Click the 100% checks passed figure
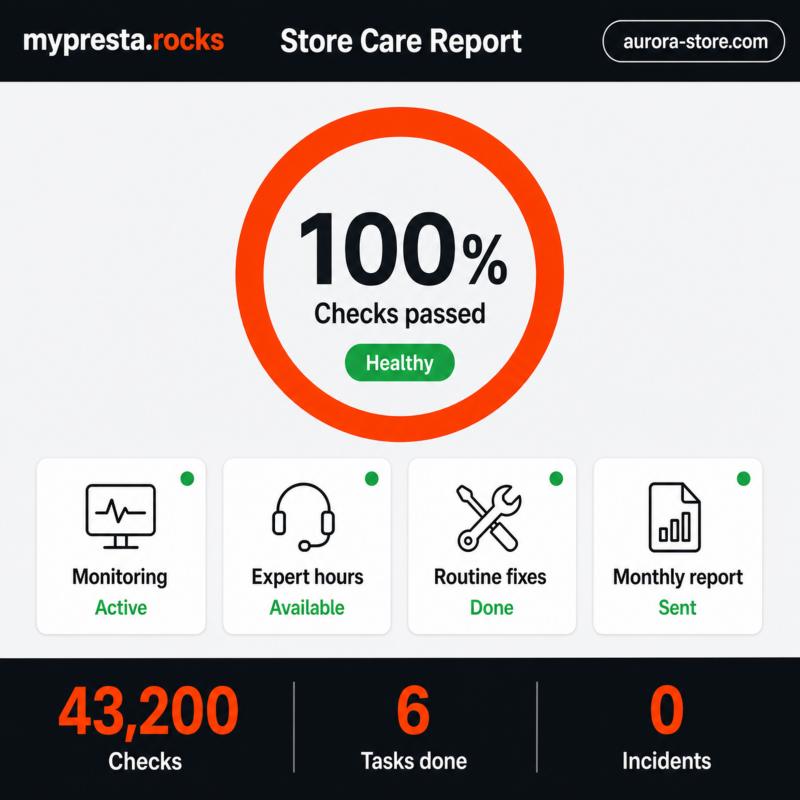 coord(403,249)
